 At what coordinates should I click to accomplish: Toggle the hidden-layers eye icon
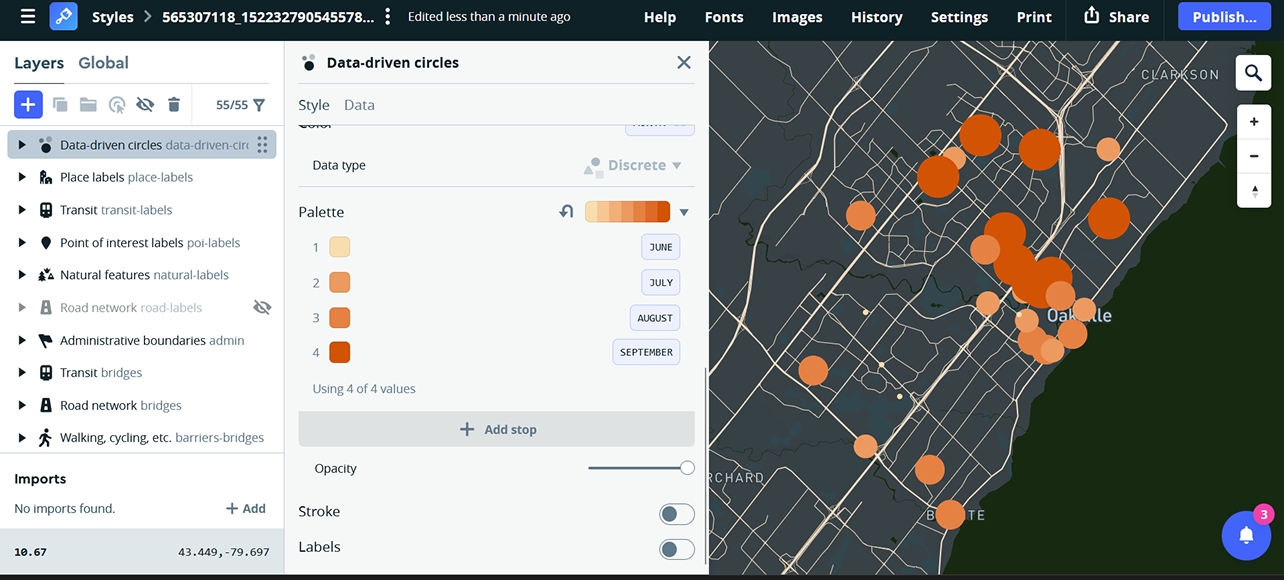(x=145, y=104)
